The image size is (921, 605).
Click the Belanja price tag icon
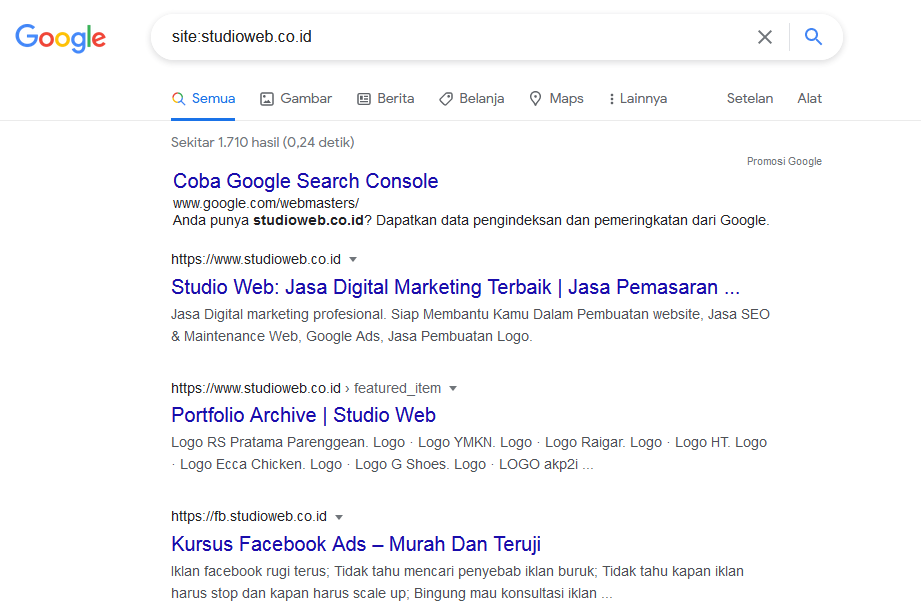[x=446, y=99]
